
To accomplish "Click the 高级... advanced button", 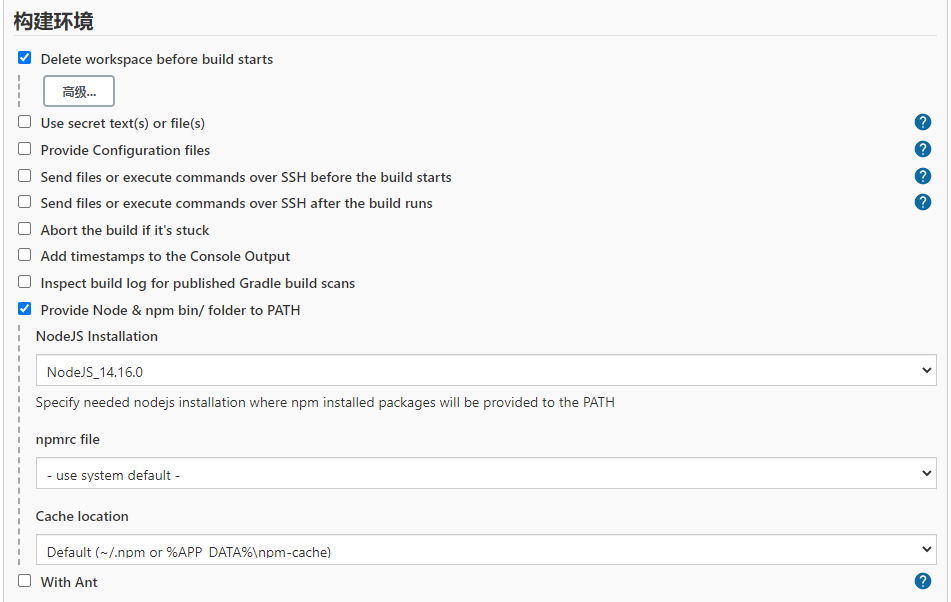I will 79,91.
